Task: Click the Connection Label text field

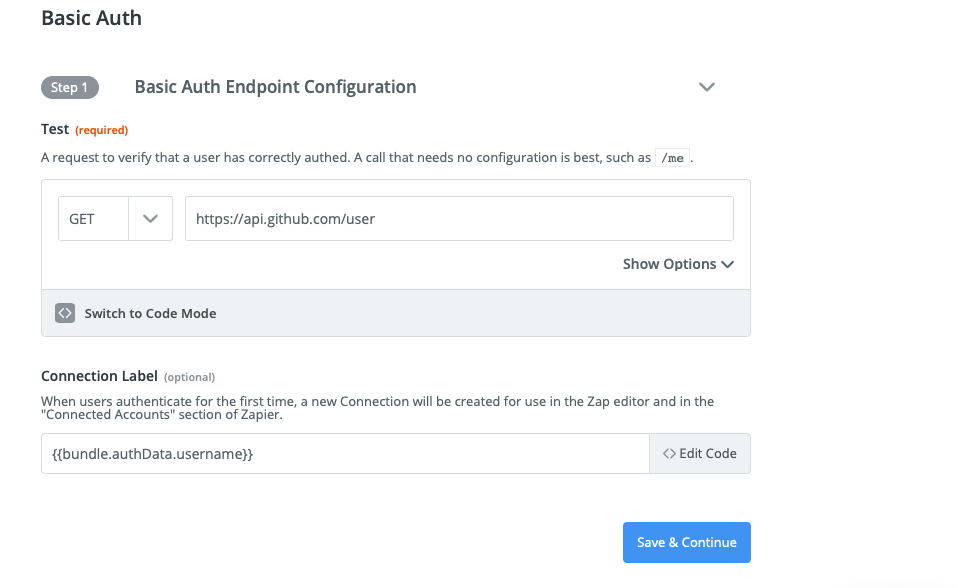Action: pos(344,453)
